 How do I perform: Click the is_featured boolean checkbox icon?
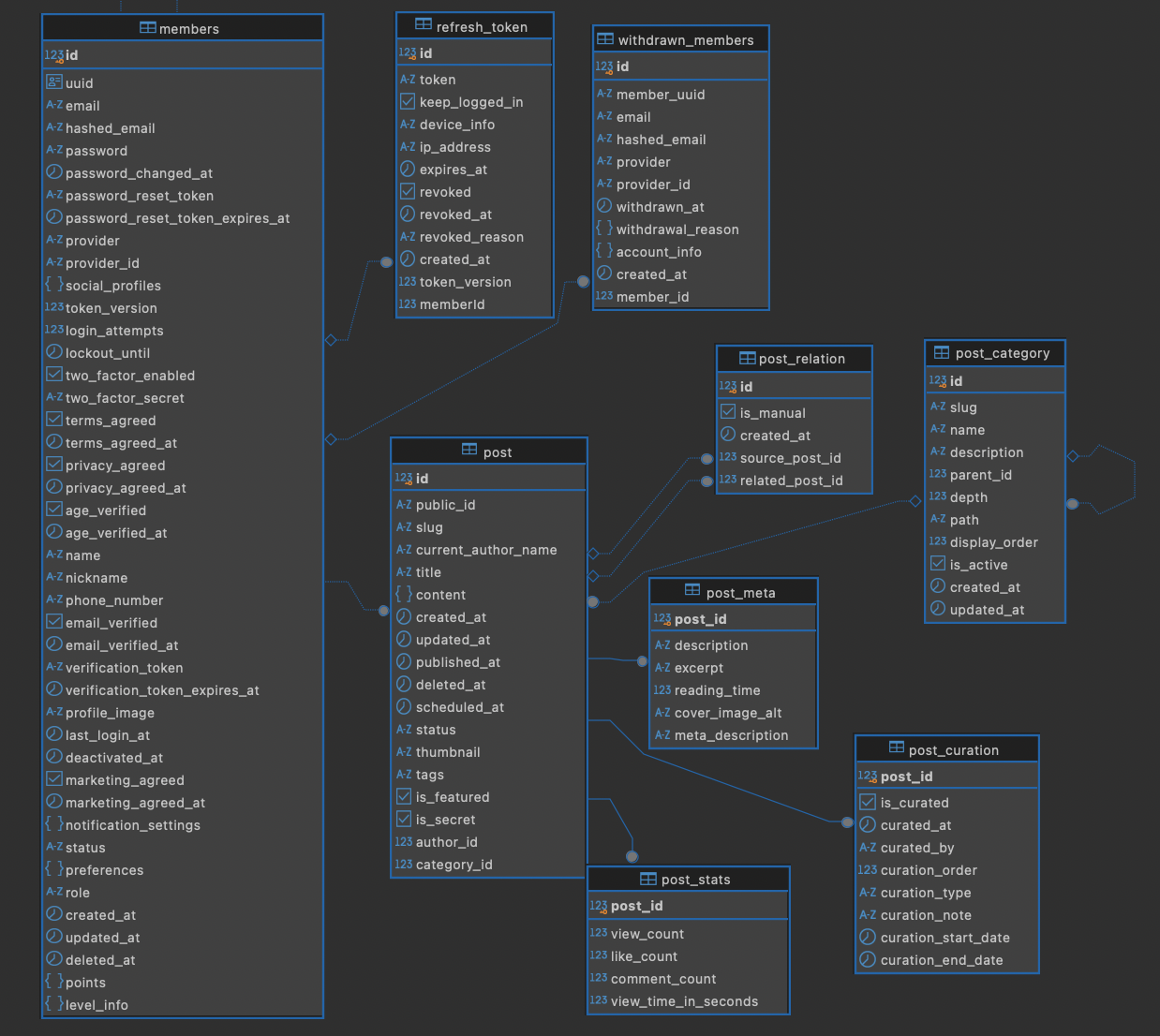tap(404, 796)
